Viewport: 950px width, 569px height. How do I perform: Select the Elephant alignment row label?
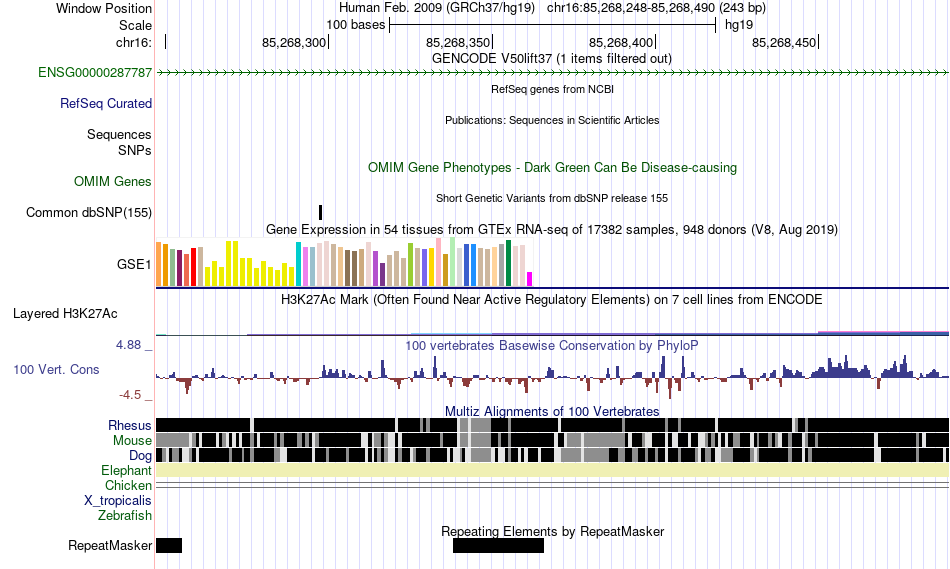pyautogui.click(x=126, y=470)
